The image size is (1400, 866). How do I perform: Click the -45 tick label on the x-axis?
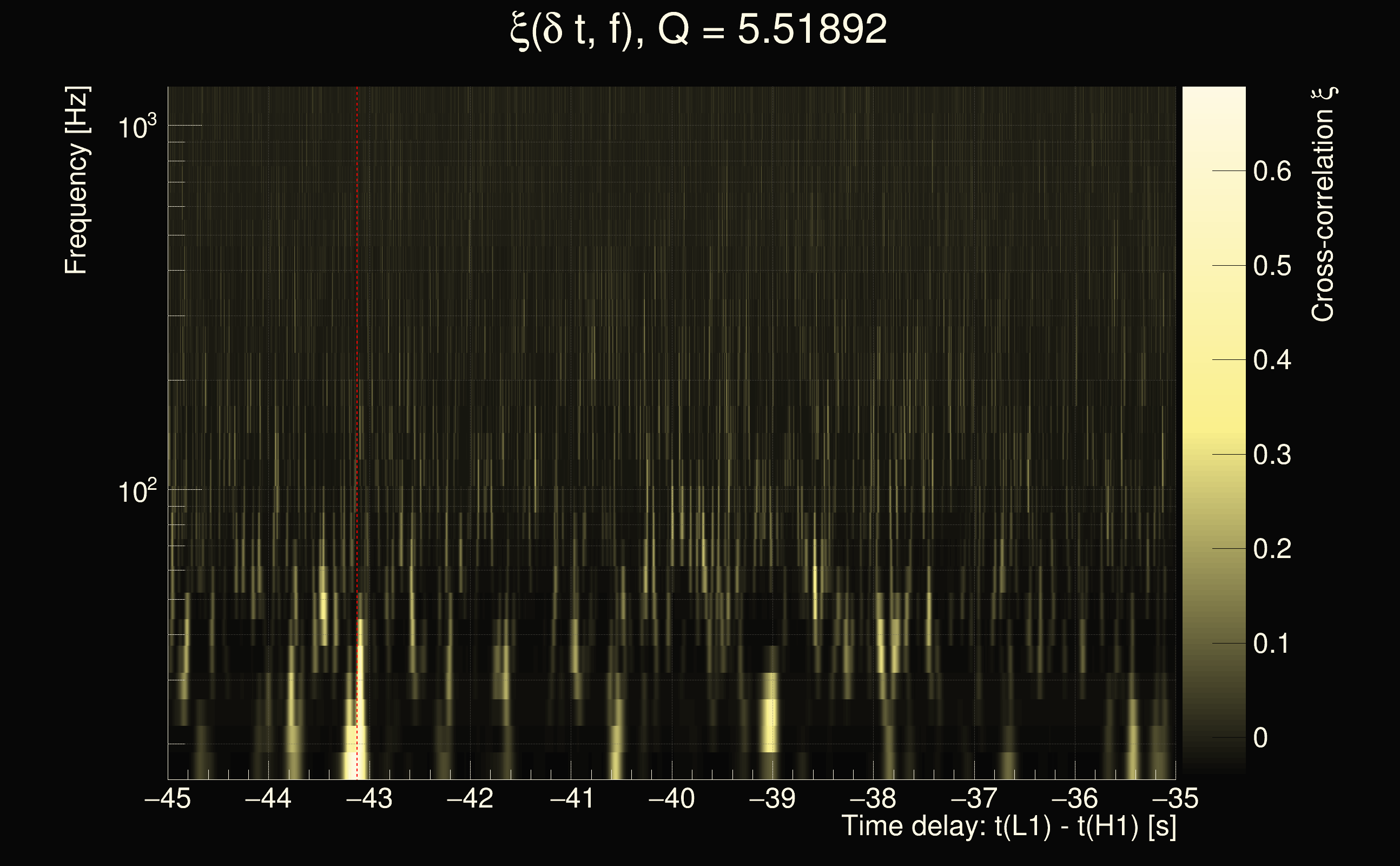pyautogui.click(x=168, y=798)
